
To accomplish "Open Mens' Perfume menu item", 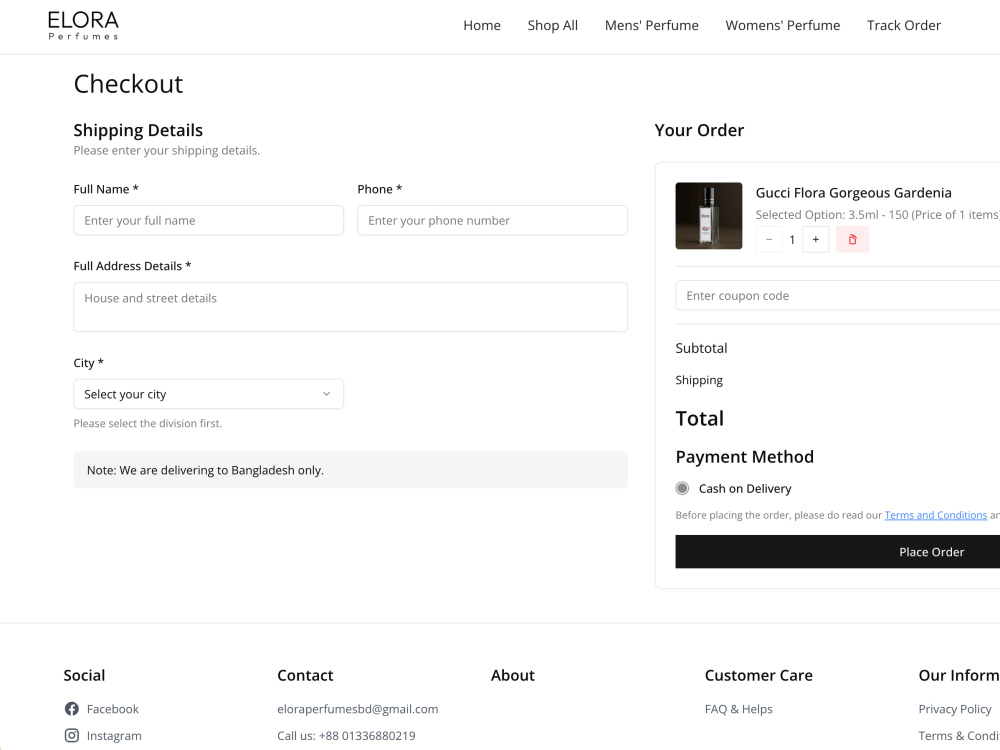I will pyautogui.click(x=652, y=26).
